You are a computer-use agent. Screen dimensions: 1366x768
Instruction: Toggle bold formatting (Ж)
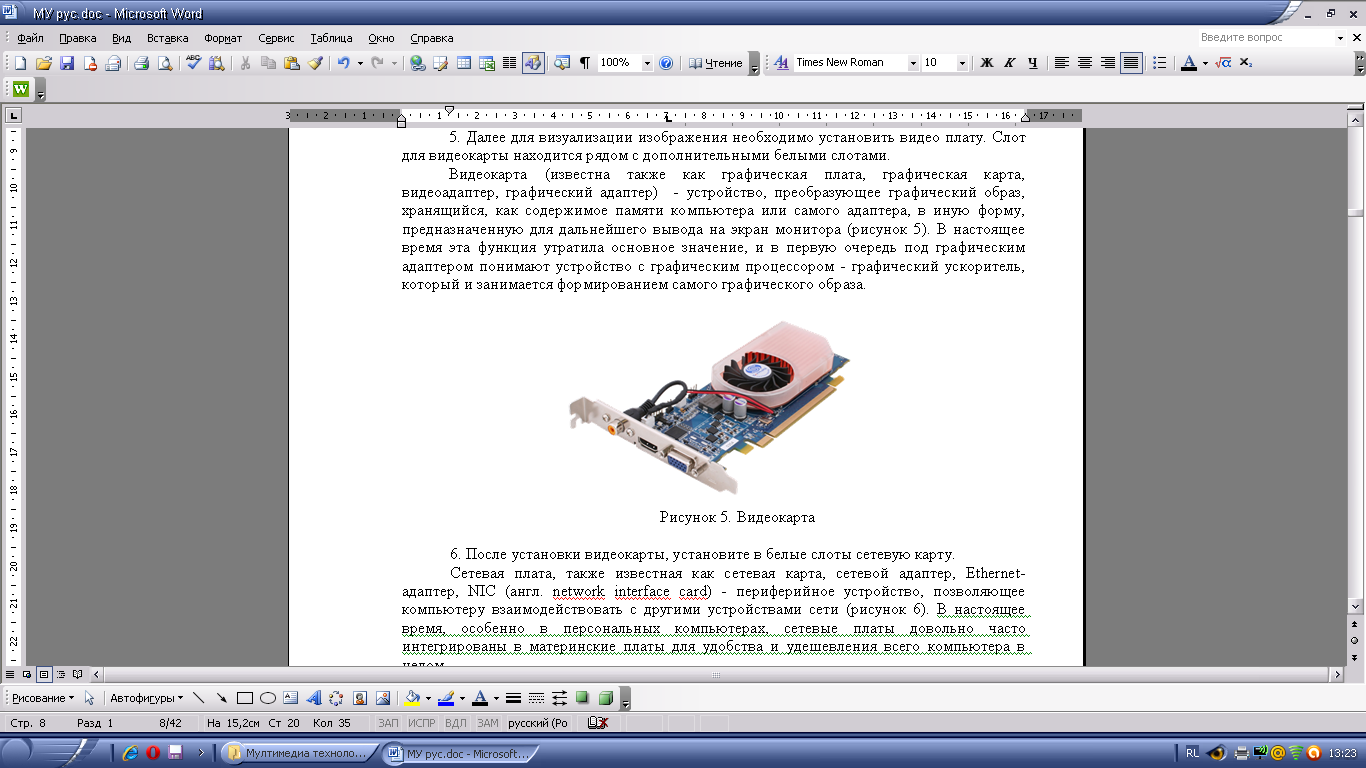pos(987,63)
